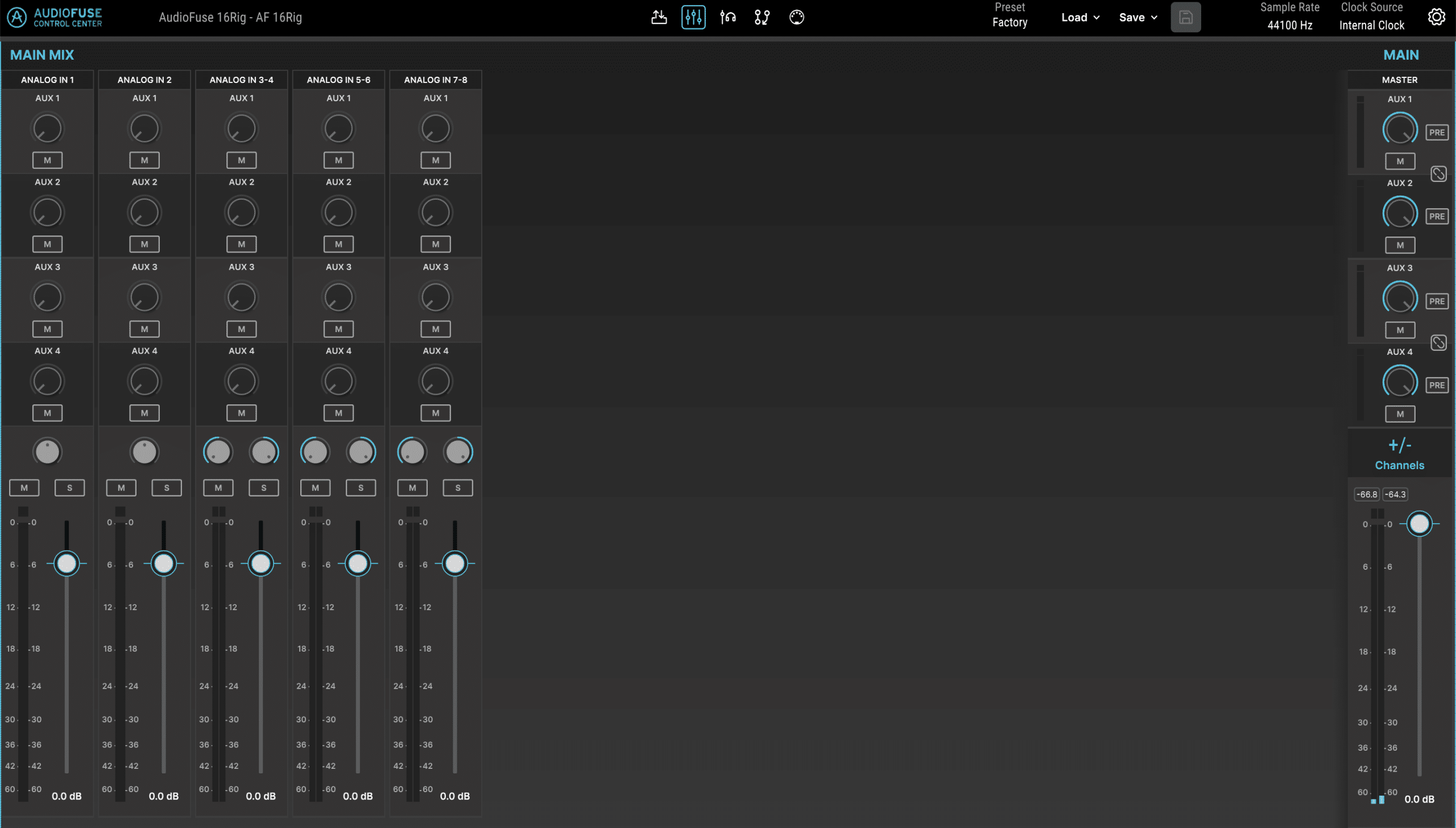Open the Load preset dropdown
The image size is (1456, 828).
coord(1080,17)
